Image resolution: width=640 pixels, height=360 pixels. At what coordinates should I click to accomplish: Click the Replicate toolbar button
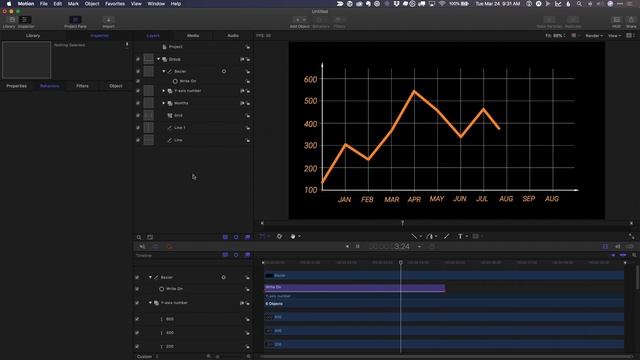[573, 20]
